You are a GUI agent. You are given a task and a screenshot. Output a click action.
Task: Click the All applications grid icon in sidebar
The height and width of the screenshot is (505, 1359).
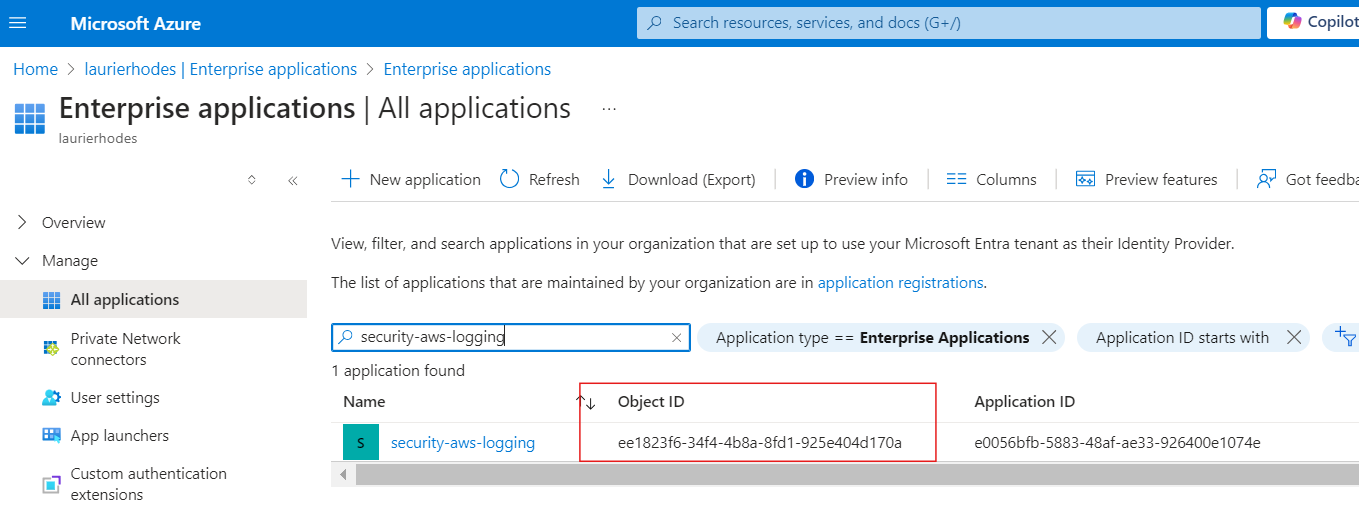click(x=52, y=300)
